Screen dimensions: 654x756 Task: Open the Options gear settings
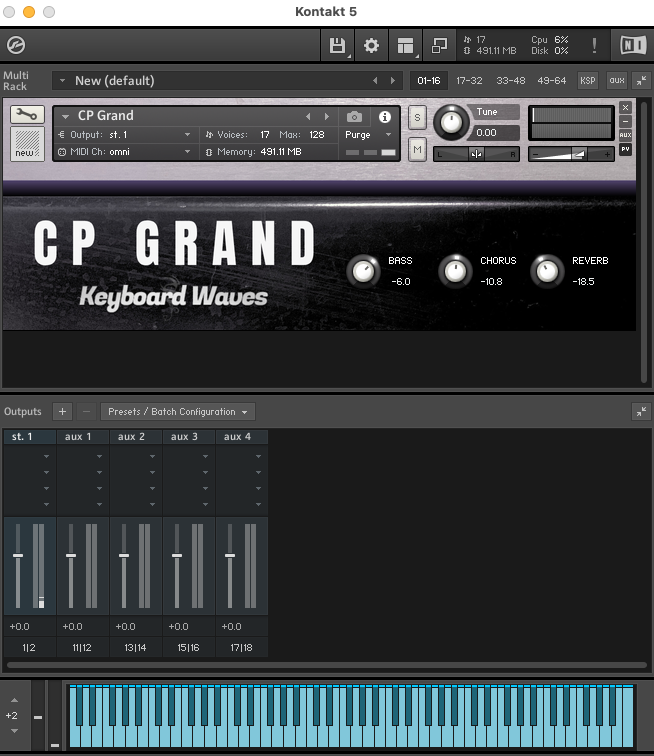click(x=371, y=45)
